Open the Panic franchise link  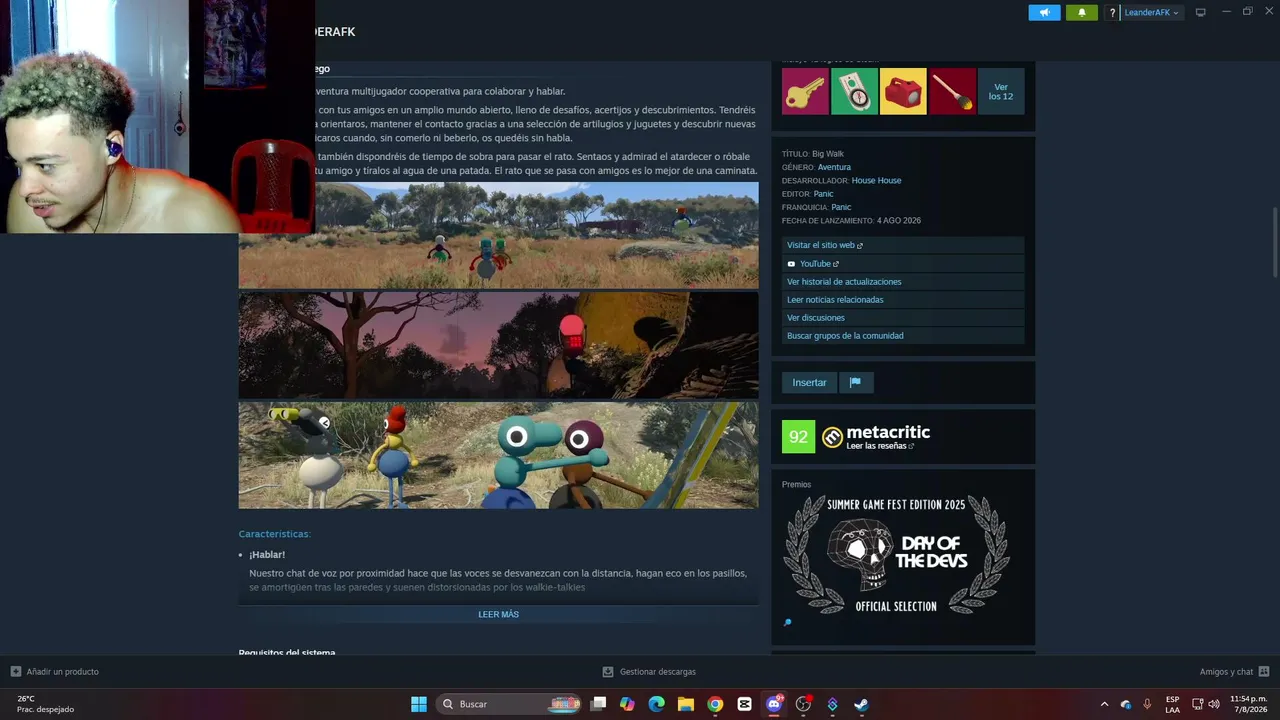(x=841, y=207)
